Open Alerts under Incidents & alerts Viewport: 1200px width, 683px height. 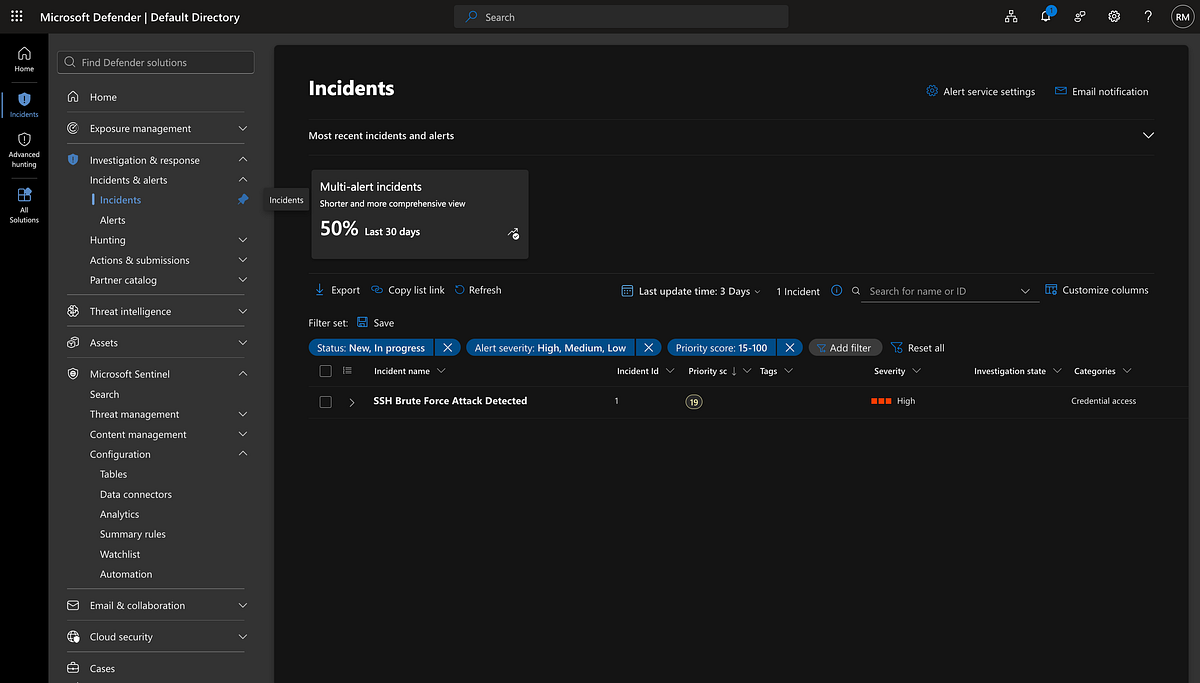pos(113,220)
